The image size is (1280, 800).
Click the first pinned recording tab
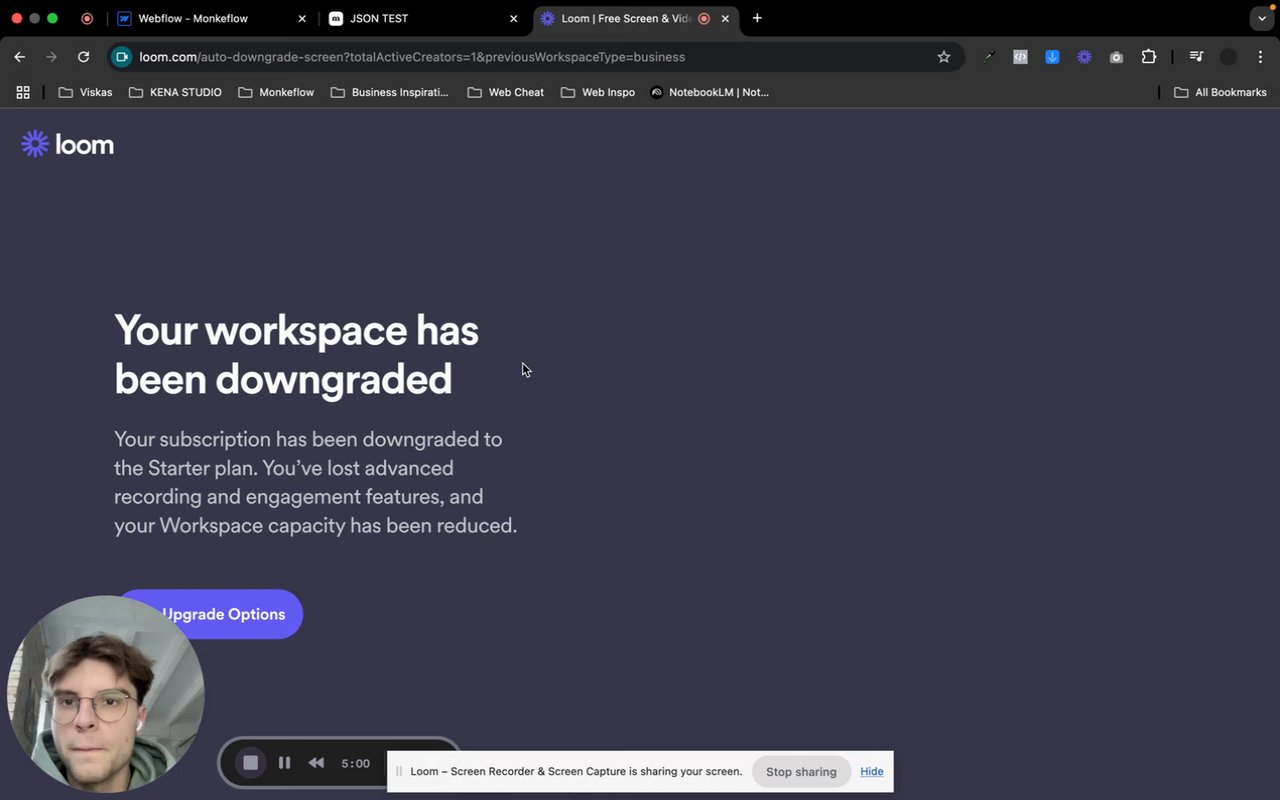[x=87, y=18]
